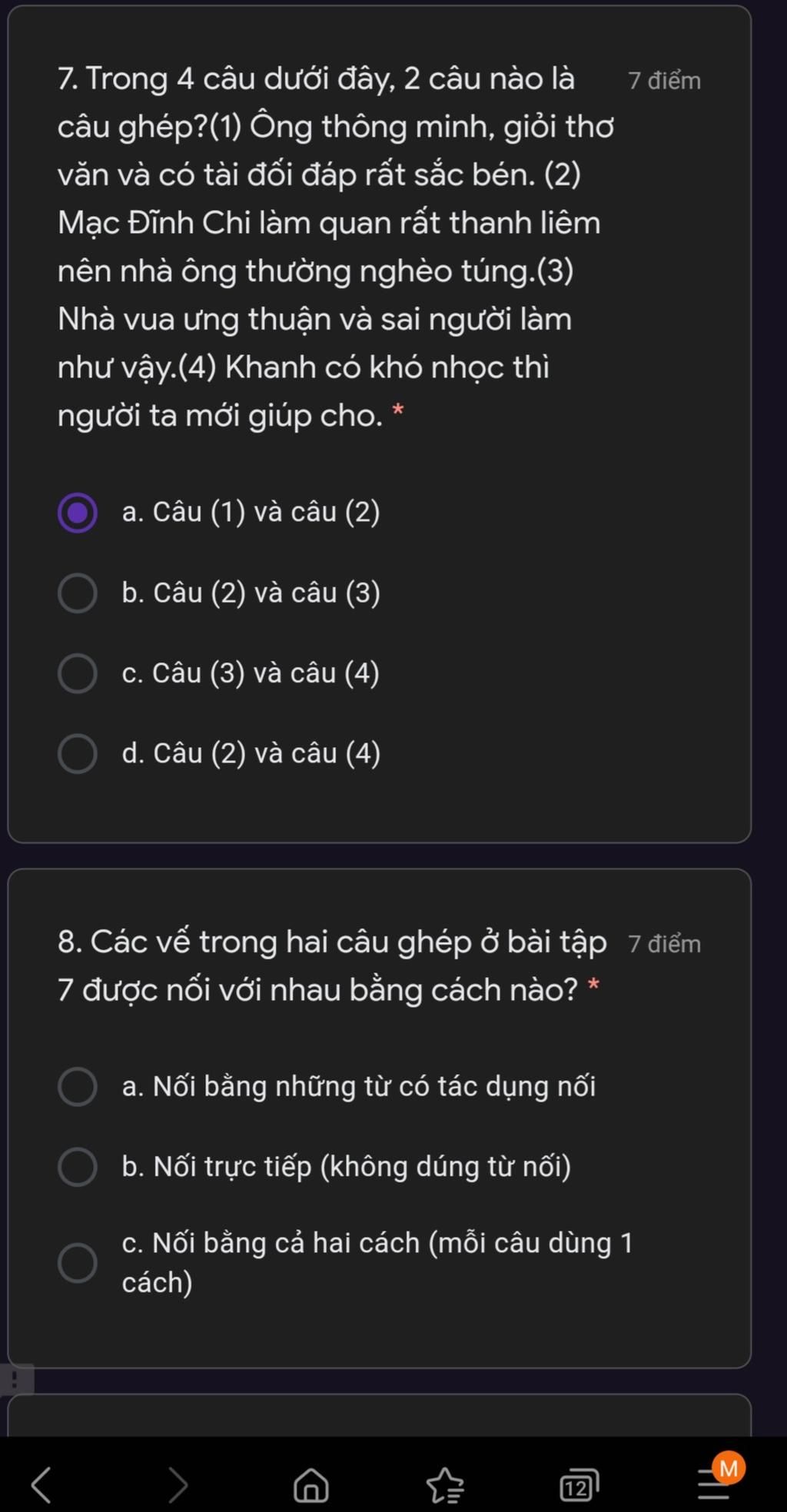
Task: Open the tab switcher showing 12 tabs
Action: tap(579, 1485)
